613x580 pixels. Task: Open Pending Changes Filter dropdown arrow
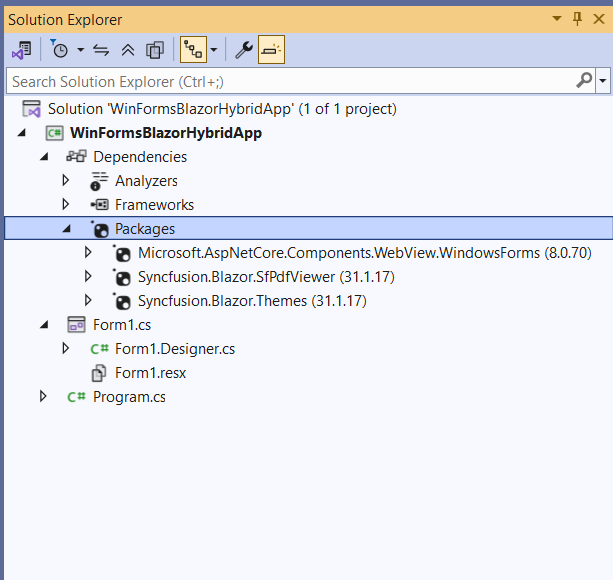click(x=80, y=50)
